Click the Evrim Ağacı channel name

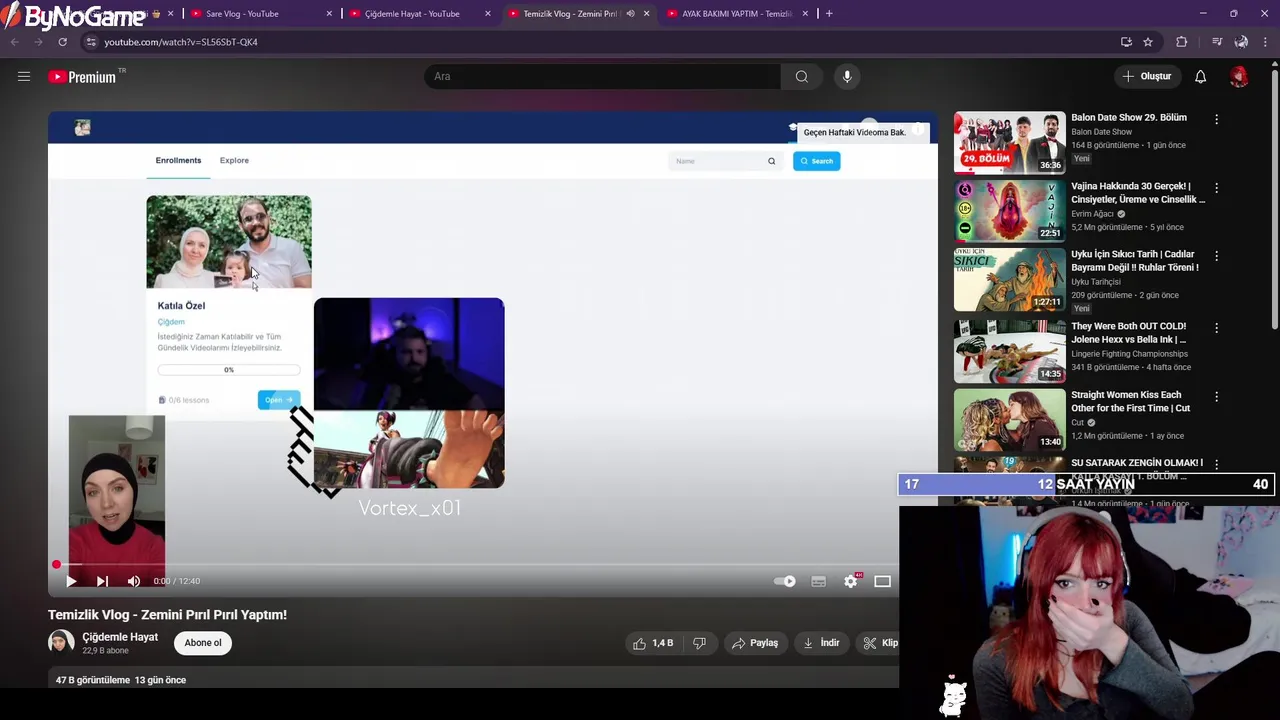pyautogui.click(x=1093, y=214)
